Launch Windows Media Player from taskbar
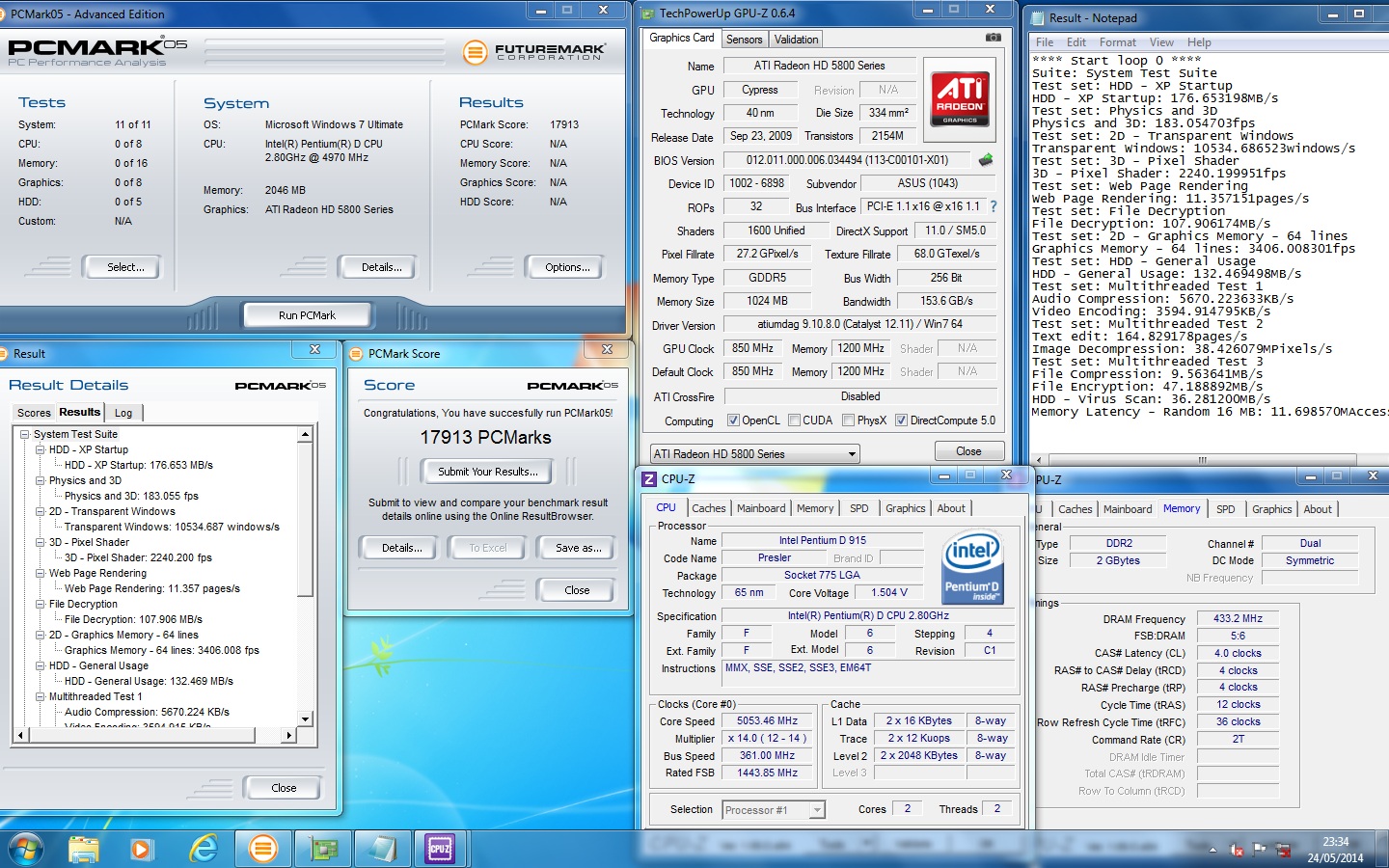 point(142,849)
